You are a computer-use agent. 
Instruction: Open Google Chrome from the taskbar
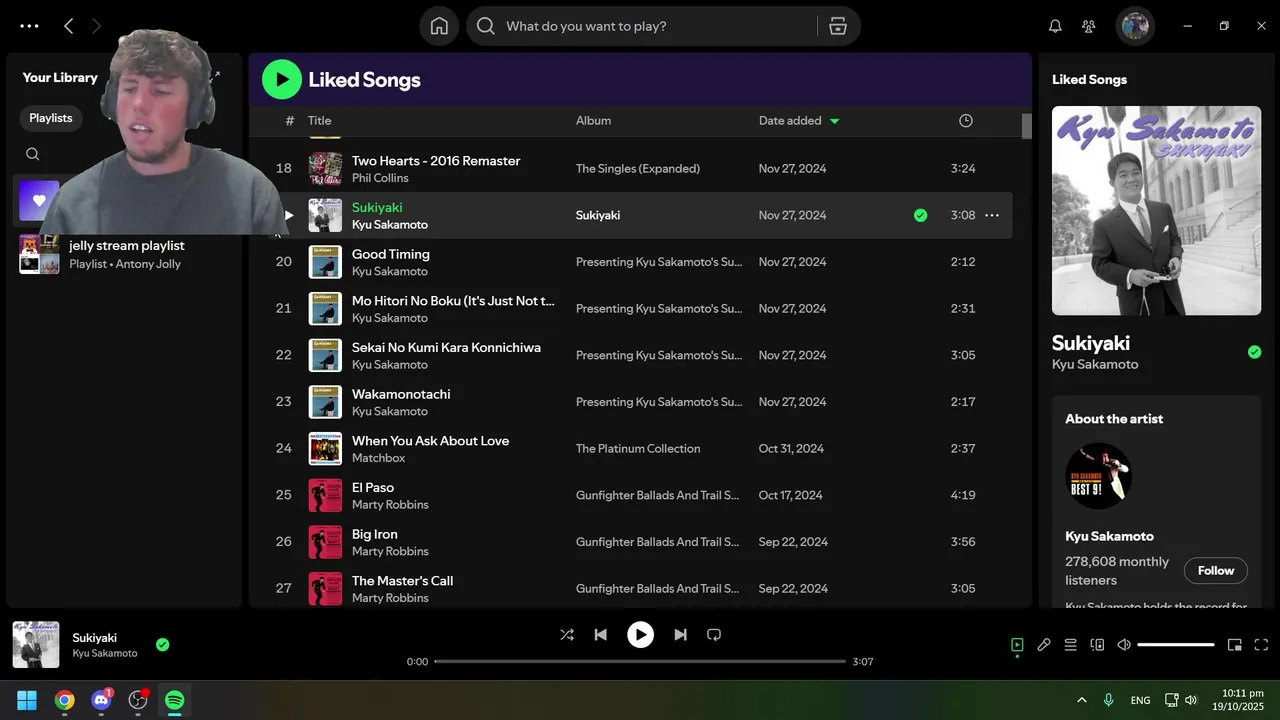64,700
